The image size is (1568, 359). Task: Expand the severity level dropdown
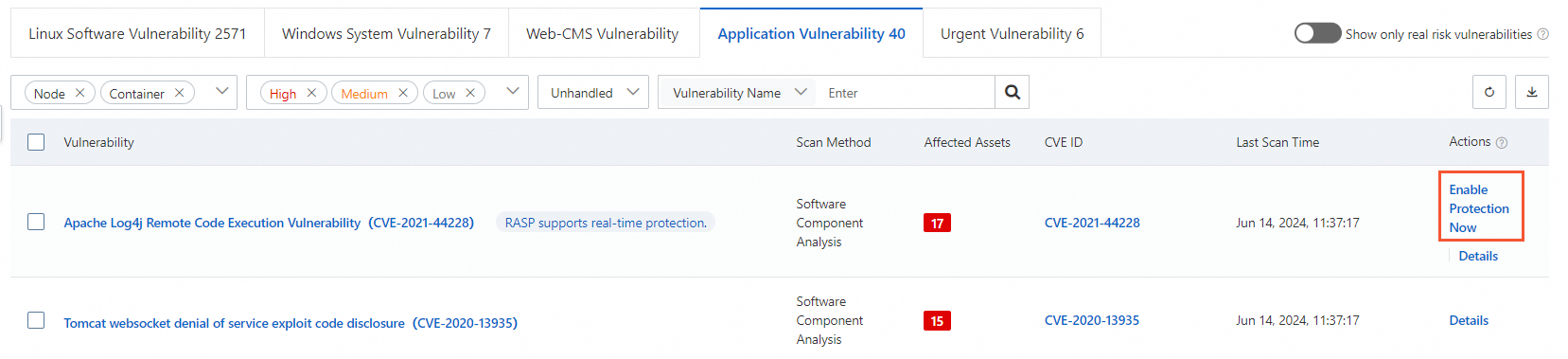(x=512, y=92)
